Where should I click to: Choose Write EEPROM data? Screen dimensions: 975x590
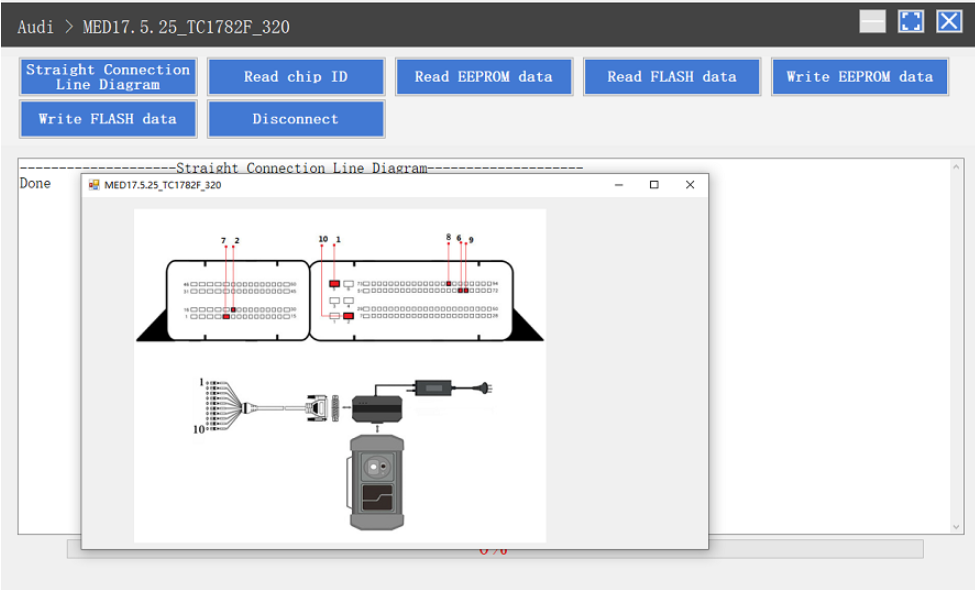point(860,77)
